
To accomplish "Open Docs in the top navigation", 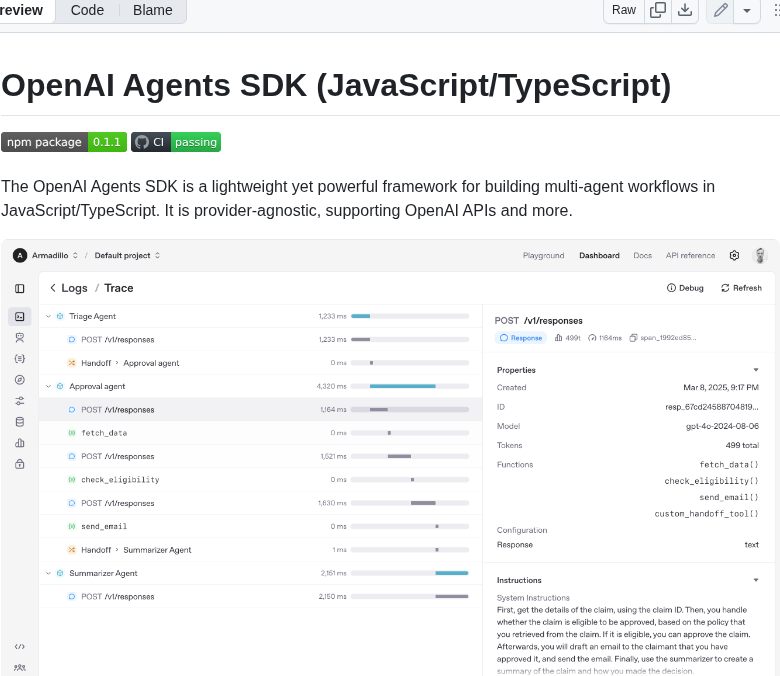I will (x=642, y=256).
